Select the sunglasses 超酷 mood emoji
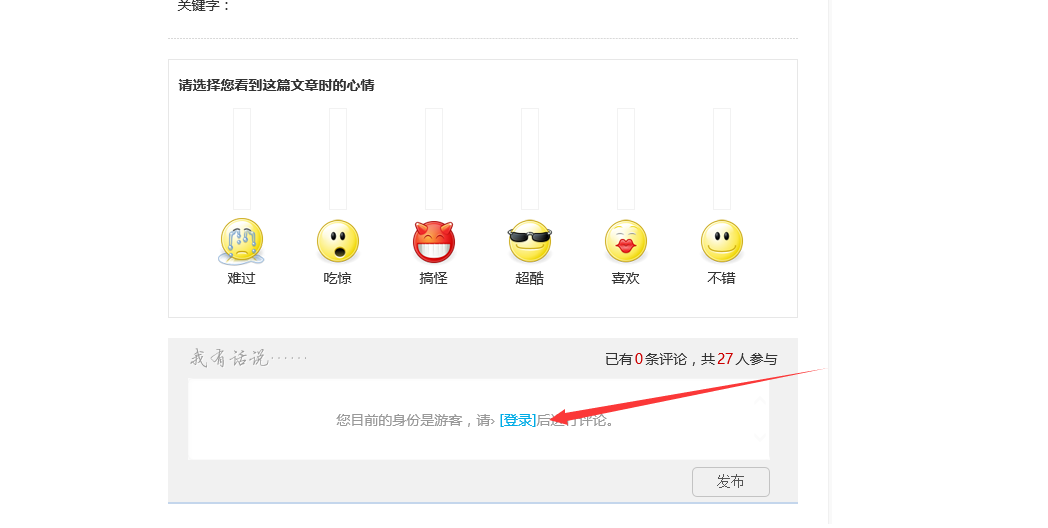Viewport: 1048px width, 528px height. click(x=529, y=241)
